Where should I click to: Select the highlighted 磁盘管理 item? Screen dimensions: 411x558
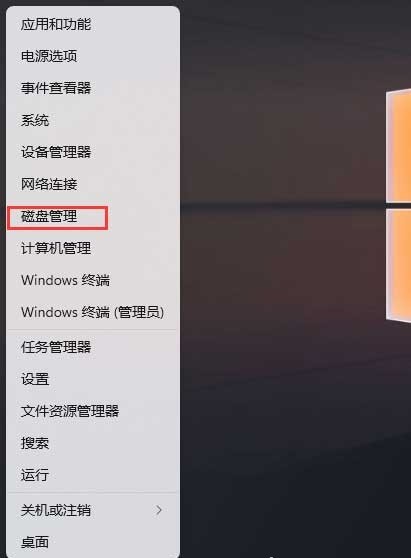coord(93,216)
